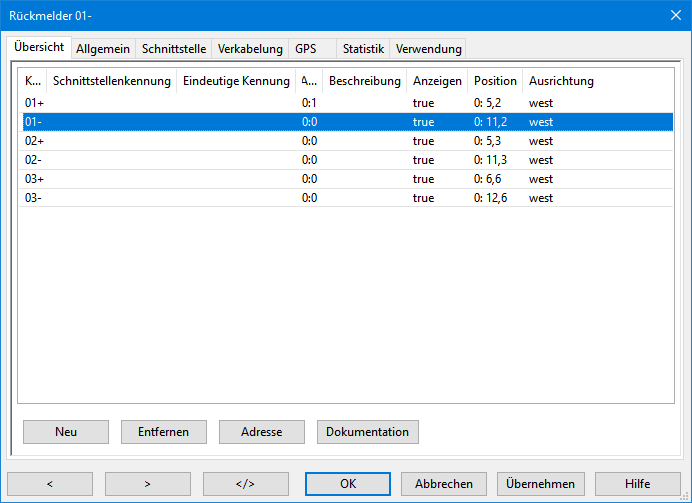This screenshot has height=503, width=692.
Task: Open the Verwendung tab
Action: 428,48
